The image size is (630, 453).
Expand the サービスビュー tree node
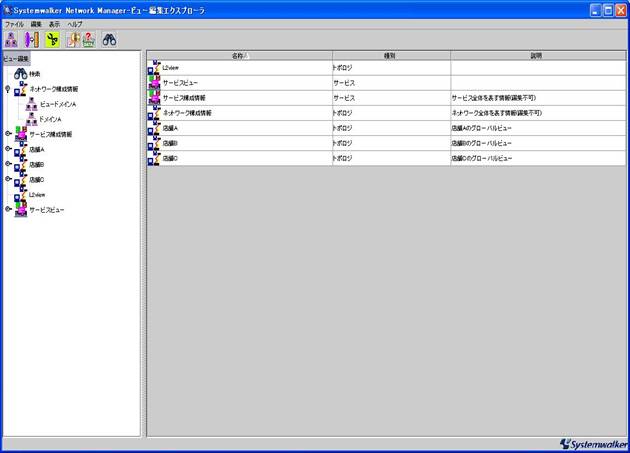pyautogui.click(x=8, y=209)
